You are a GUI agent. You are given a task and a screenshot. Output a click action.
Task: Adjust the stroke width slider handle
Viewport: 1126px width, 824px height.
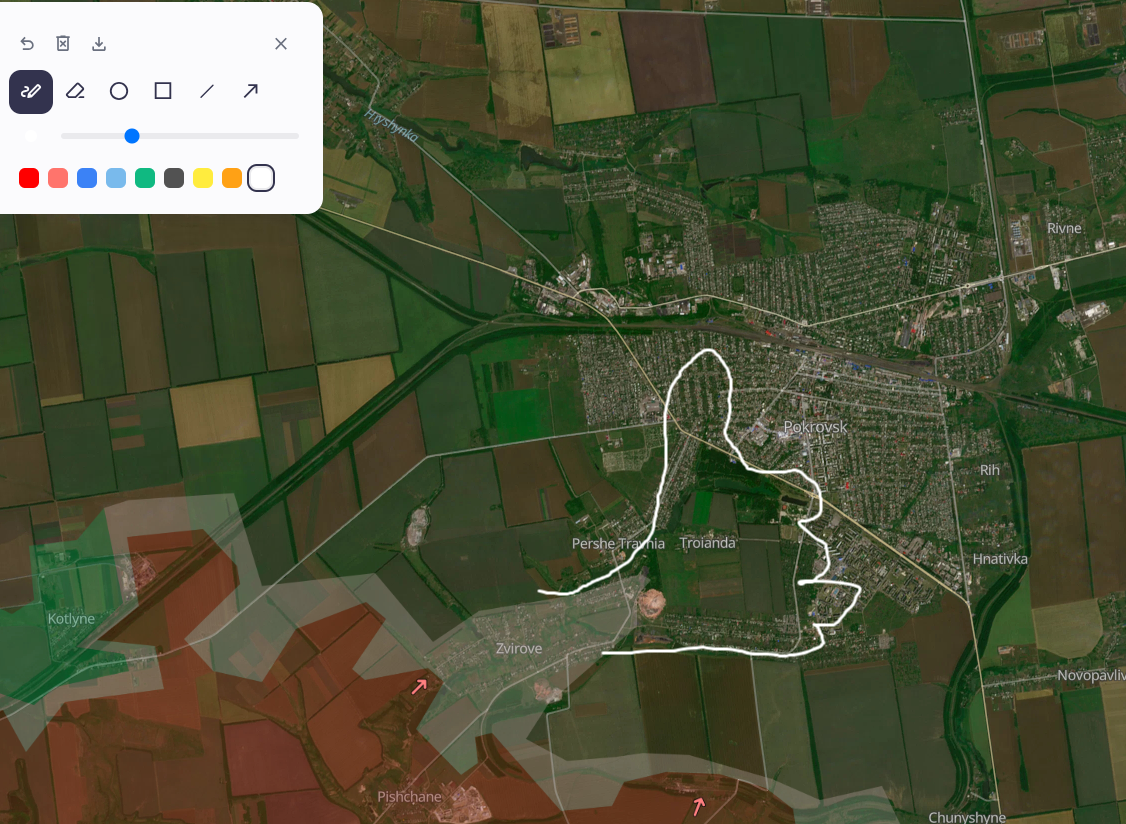(x=132, y=136)
